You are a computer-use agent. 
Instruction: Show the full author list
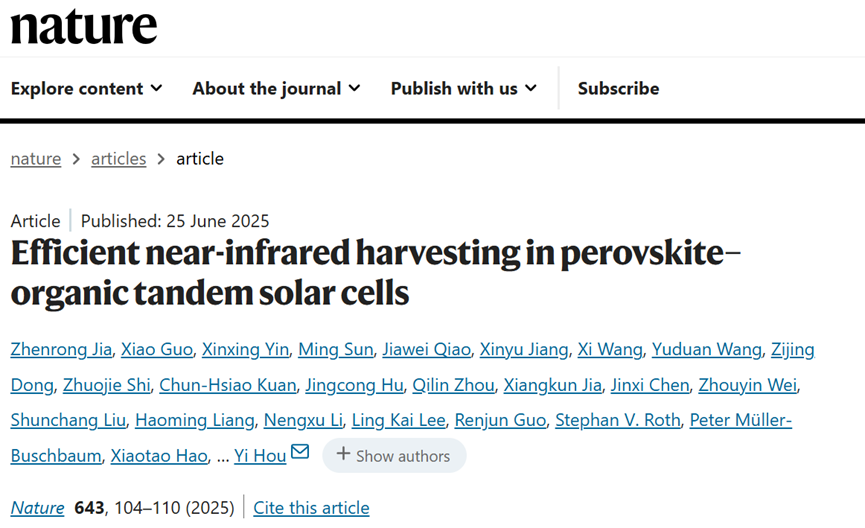[x=393, y=456]
